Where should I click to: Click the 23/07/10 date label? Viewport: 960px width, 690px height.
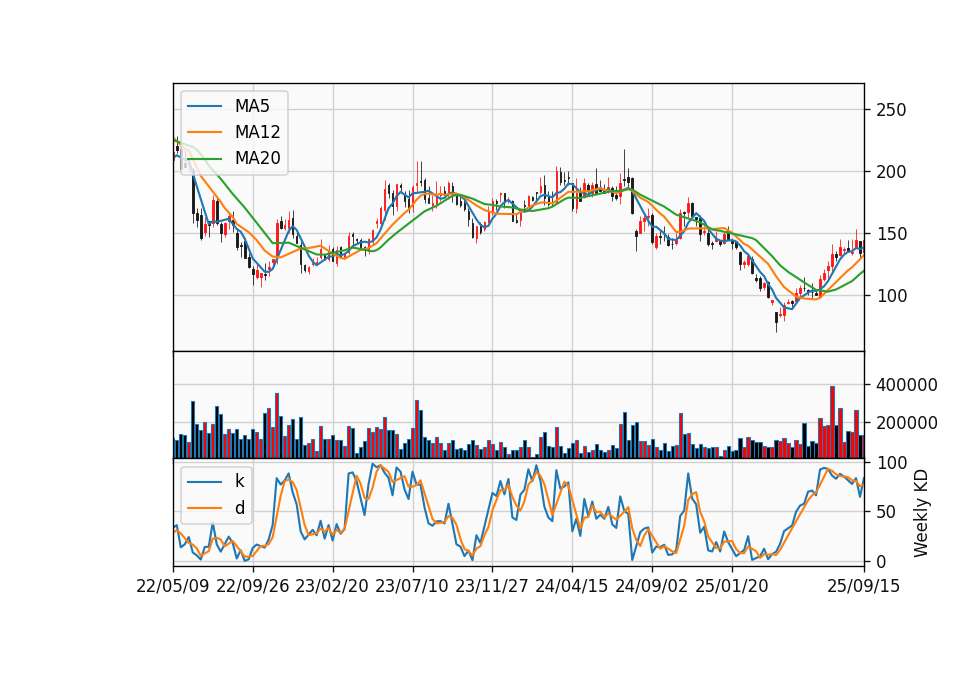[x=412, y=586]
